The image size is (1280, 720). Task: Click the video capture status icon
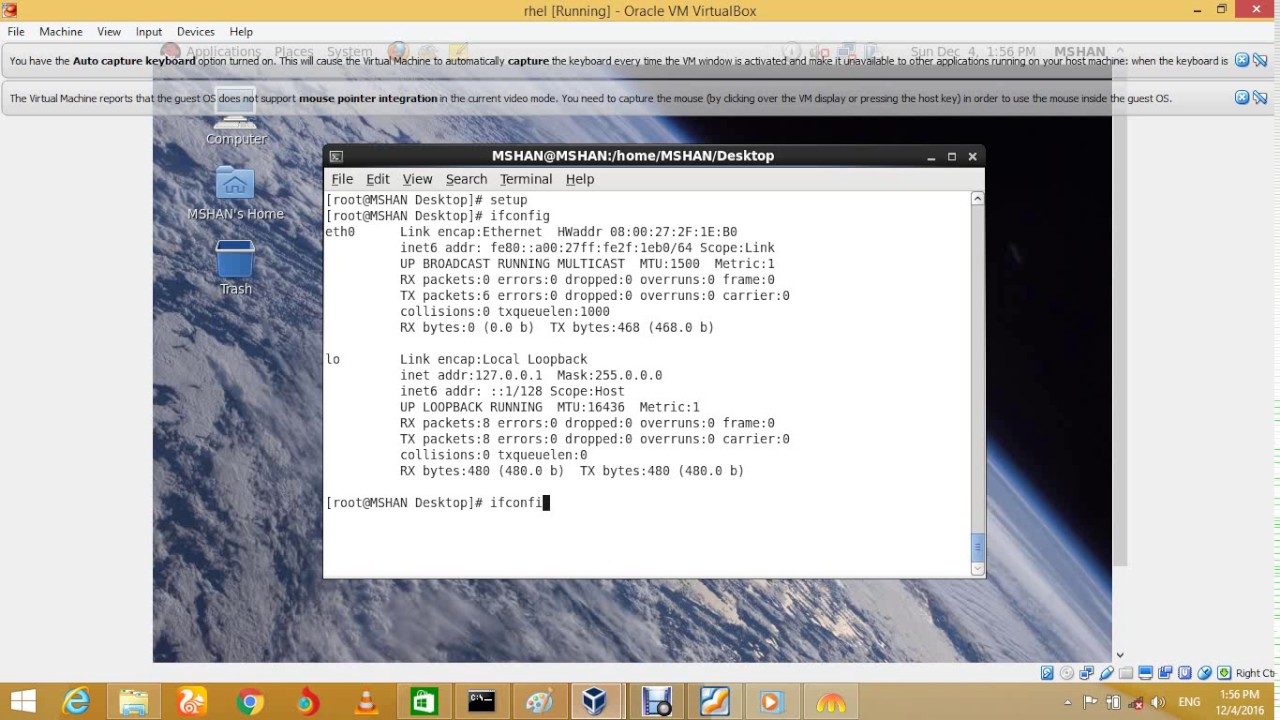click(x=1165, y=673)
